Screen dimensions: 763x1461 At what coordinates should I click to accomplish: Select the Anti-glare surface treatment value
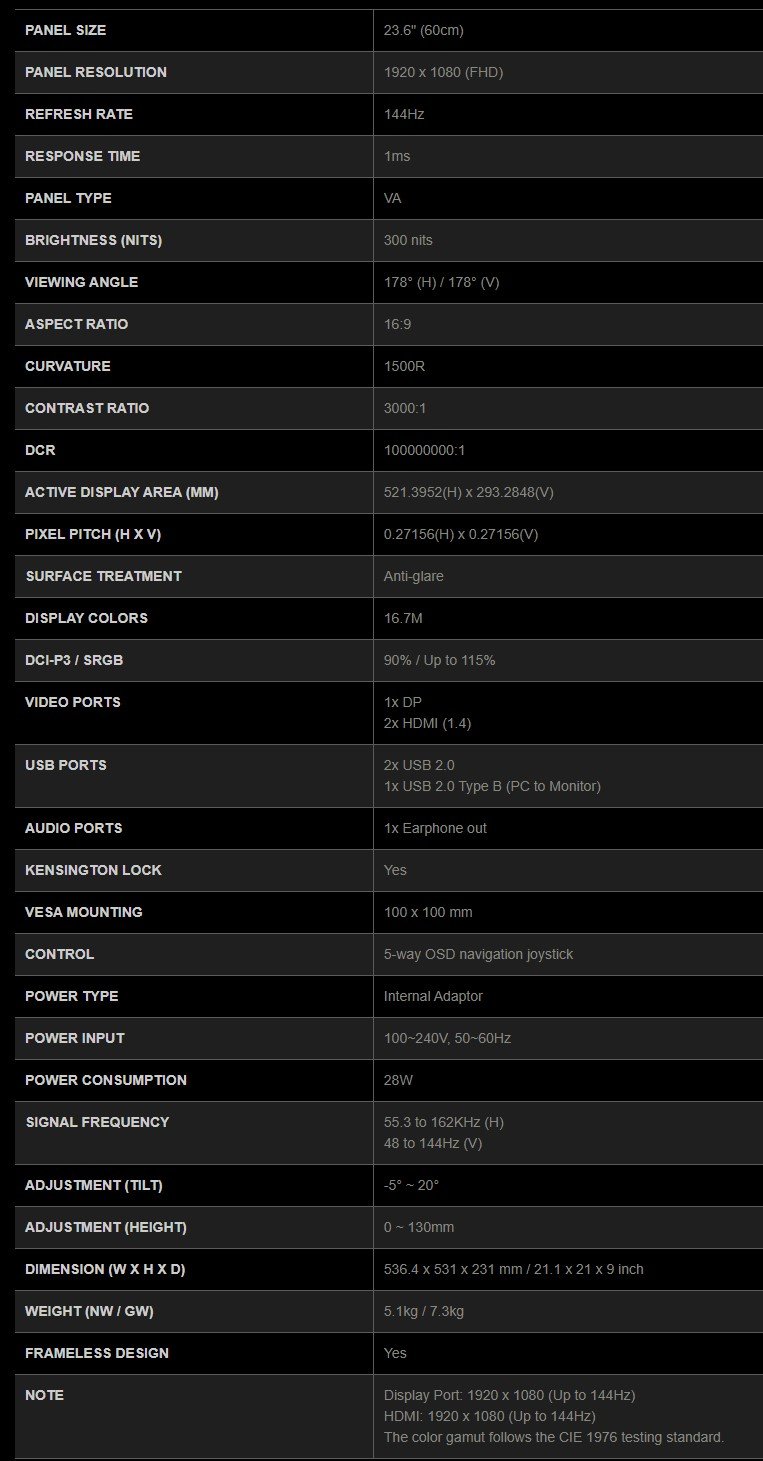[413, 576]
